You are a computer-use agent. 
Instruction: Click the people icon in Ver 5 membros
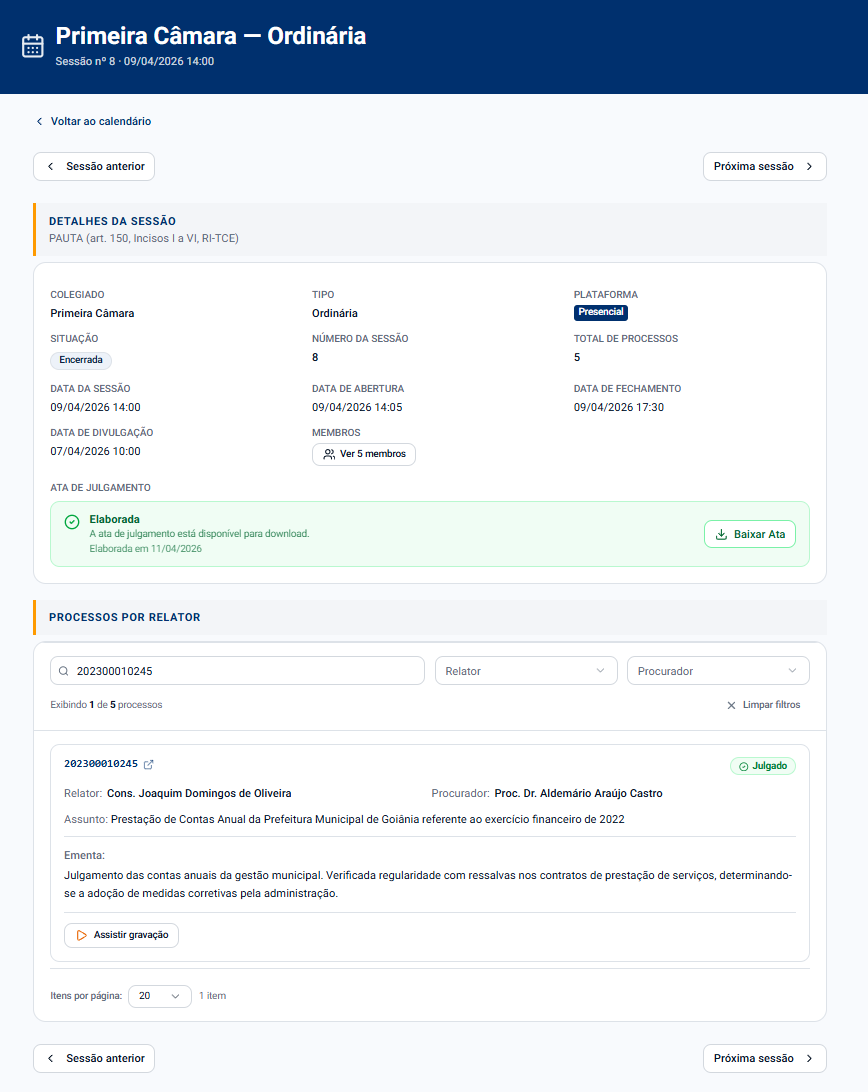[329, 454]
